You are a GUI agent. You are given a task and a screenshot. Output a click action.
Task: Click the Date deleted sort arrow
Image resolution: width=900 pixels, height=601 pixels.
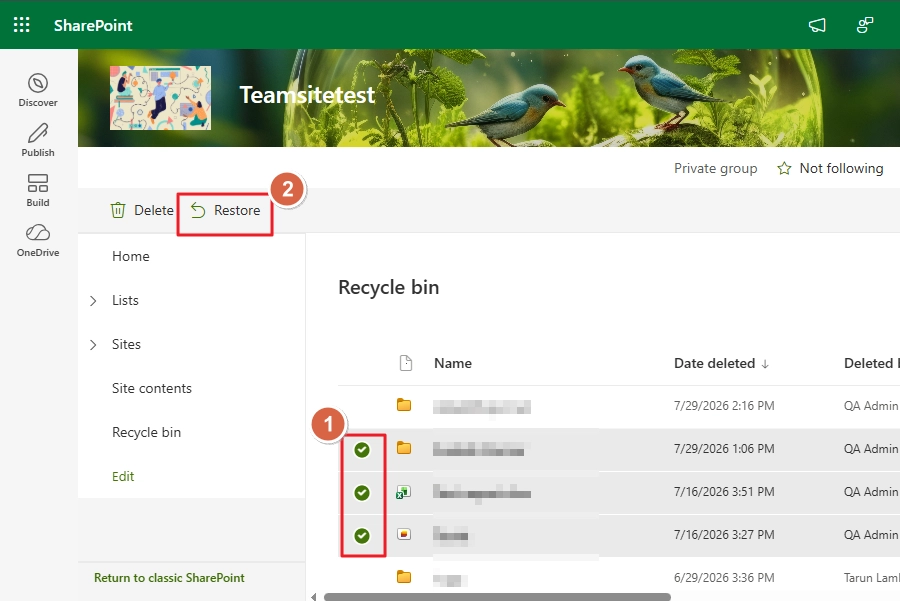coord(765,364)
